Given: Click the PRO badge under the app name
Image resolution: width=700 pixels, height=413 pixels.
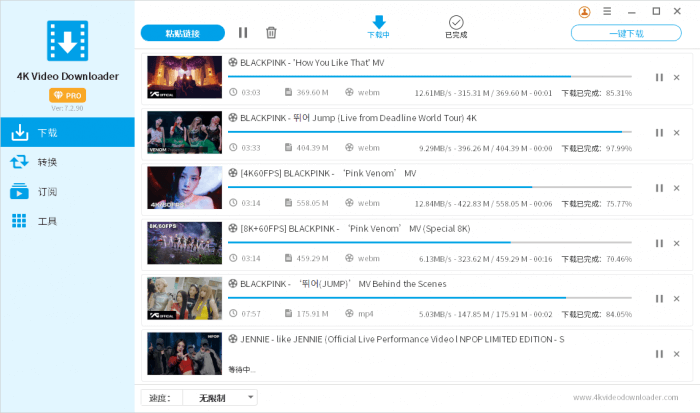Looking at the screenshot, I should (x=67, y=94).
